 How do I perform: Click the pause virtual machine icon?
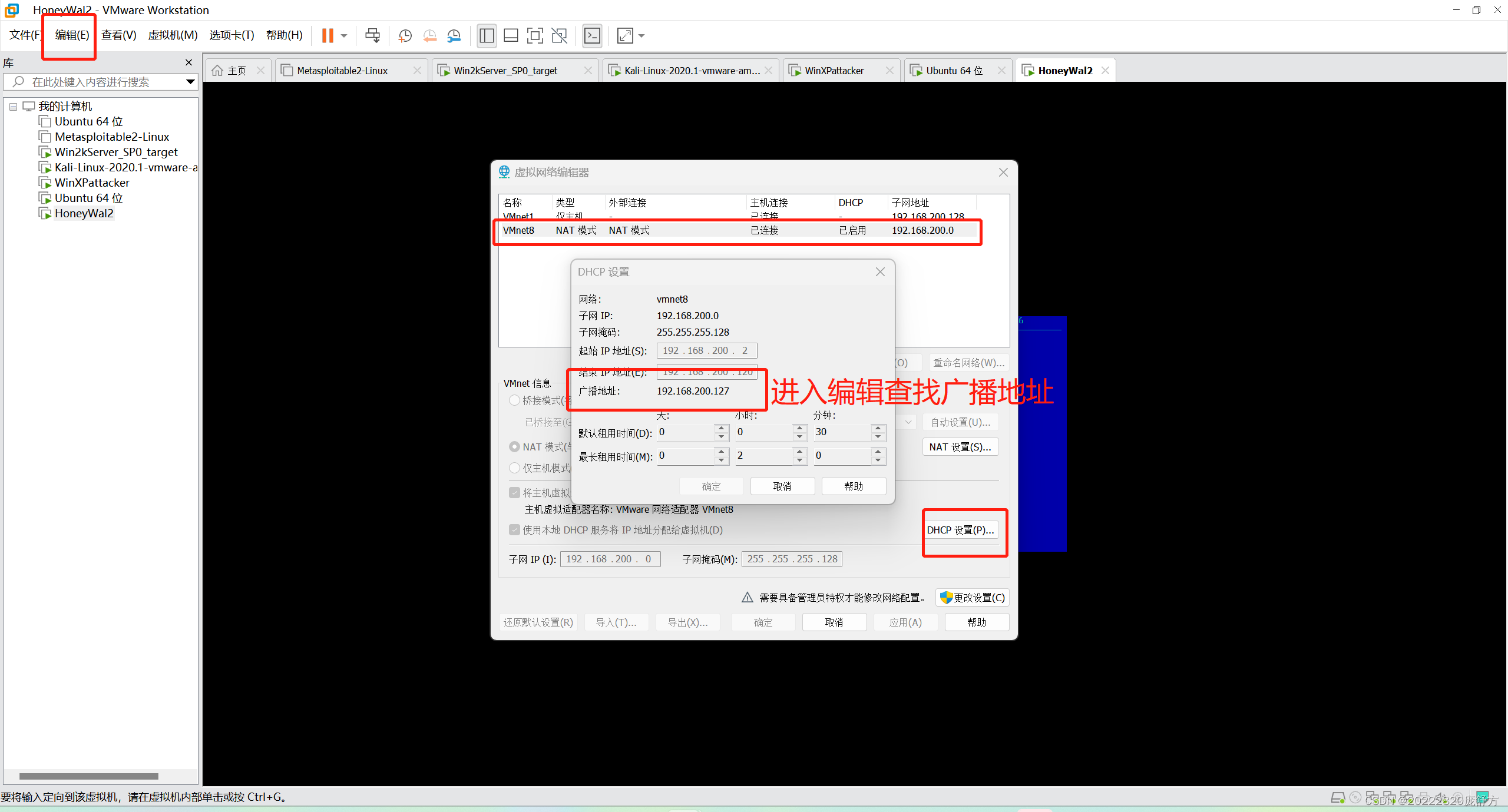coord(328,35)
